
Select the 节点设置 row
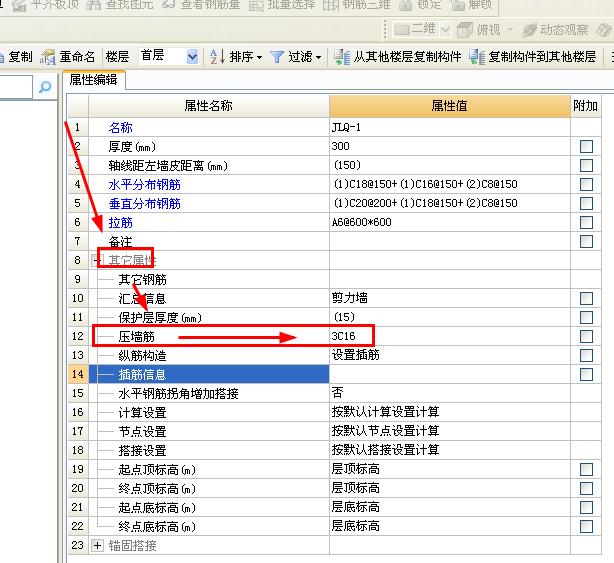click(335, 431)
